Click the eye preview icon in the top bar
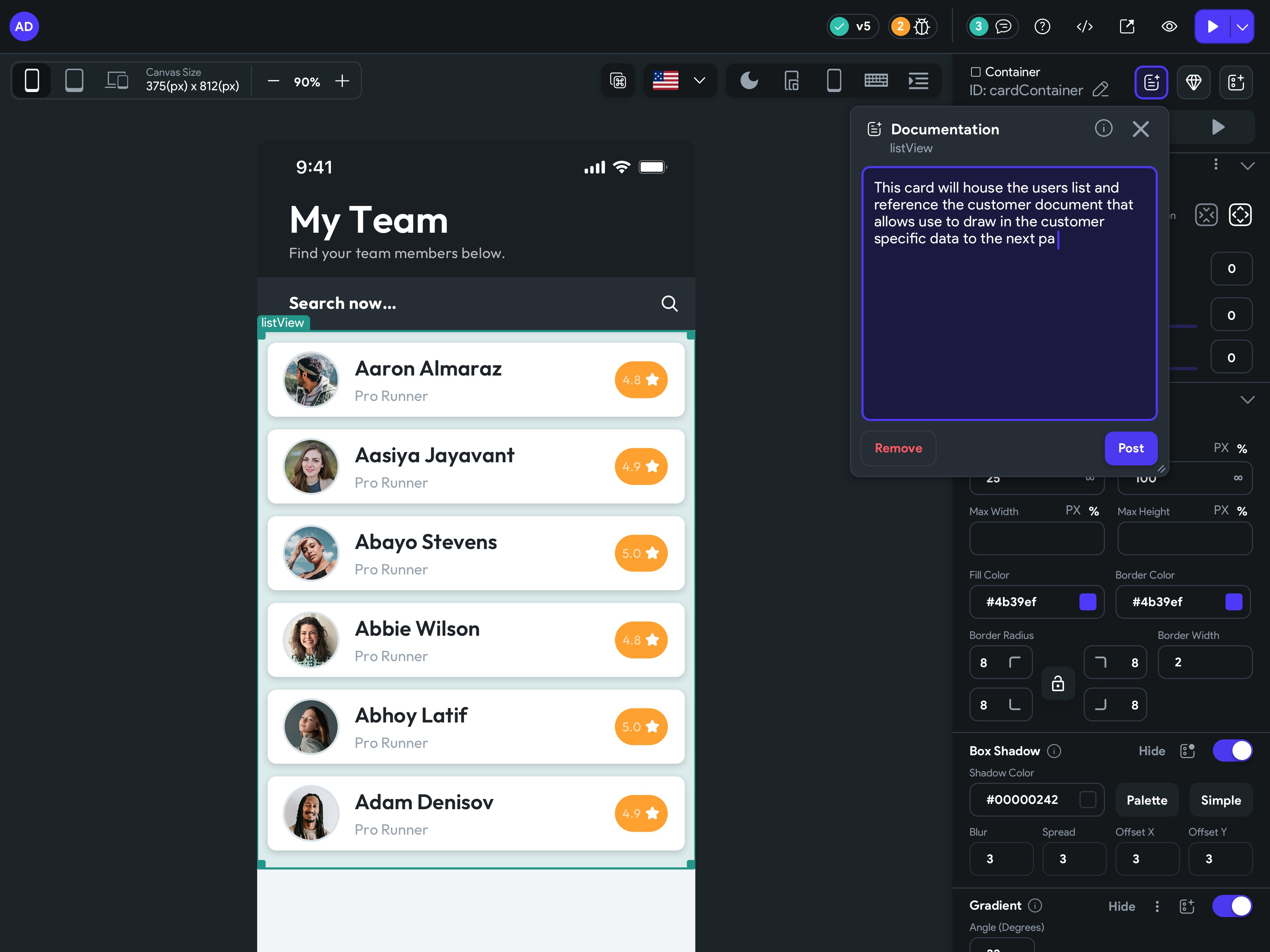Screen dimensions: 1270x952 click(1169, 26)
